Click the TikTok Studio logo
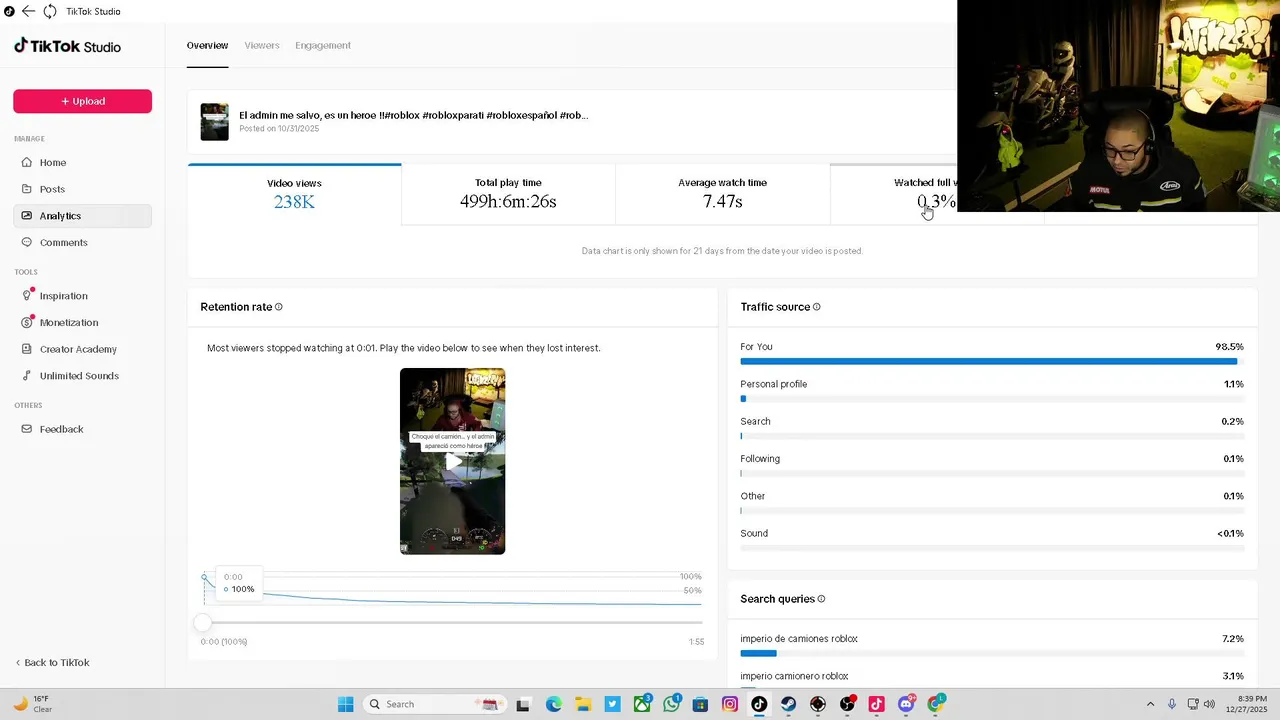The image size is (1280, 720). pyautogui.click(x=67, y=46)
